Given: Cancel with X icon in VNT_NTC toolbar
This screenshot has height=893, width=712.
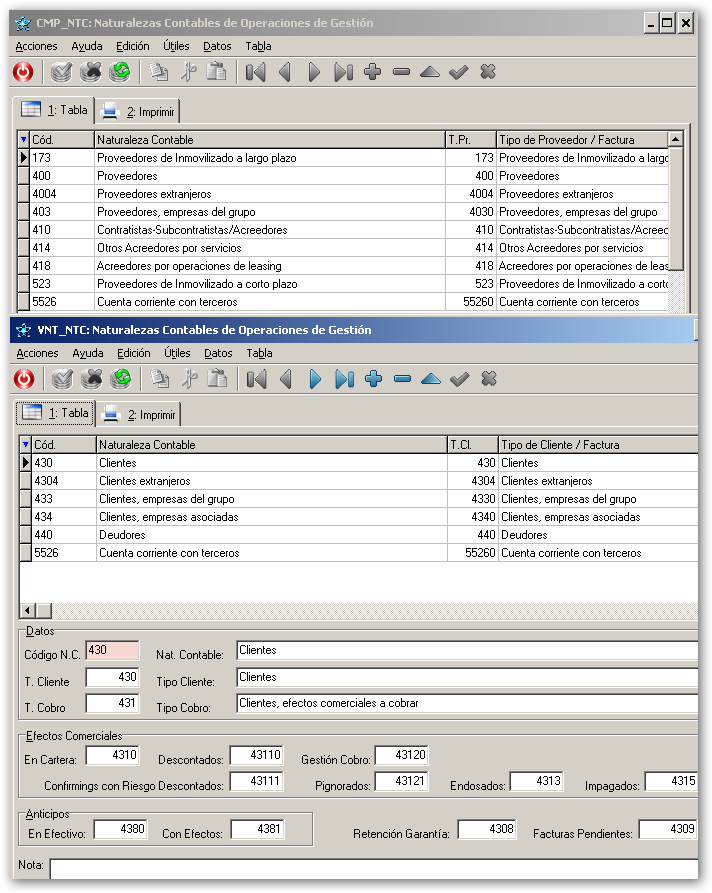Looking at the screenshot, I should point(489,379).
